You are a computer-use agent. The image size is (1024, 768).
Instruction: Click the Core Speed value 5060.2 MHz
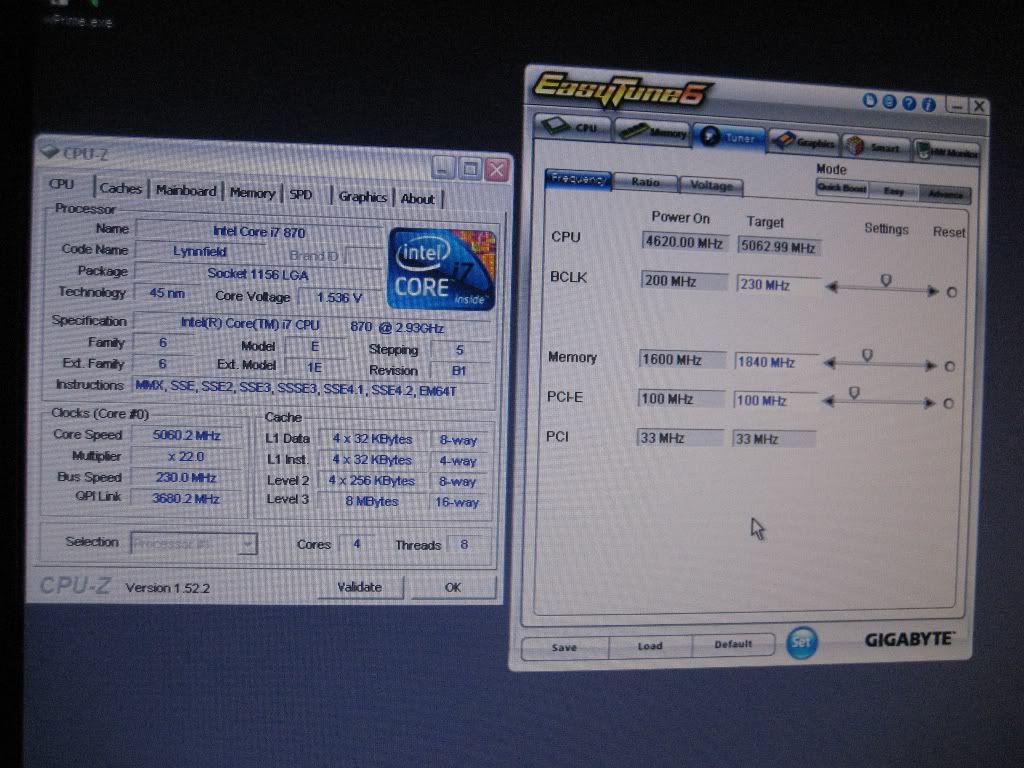click(x=187, y=436)
